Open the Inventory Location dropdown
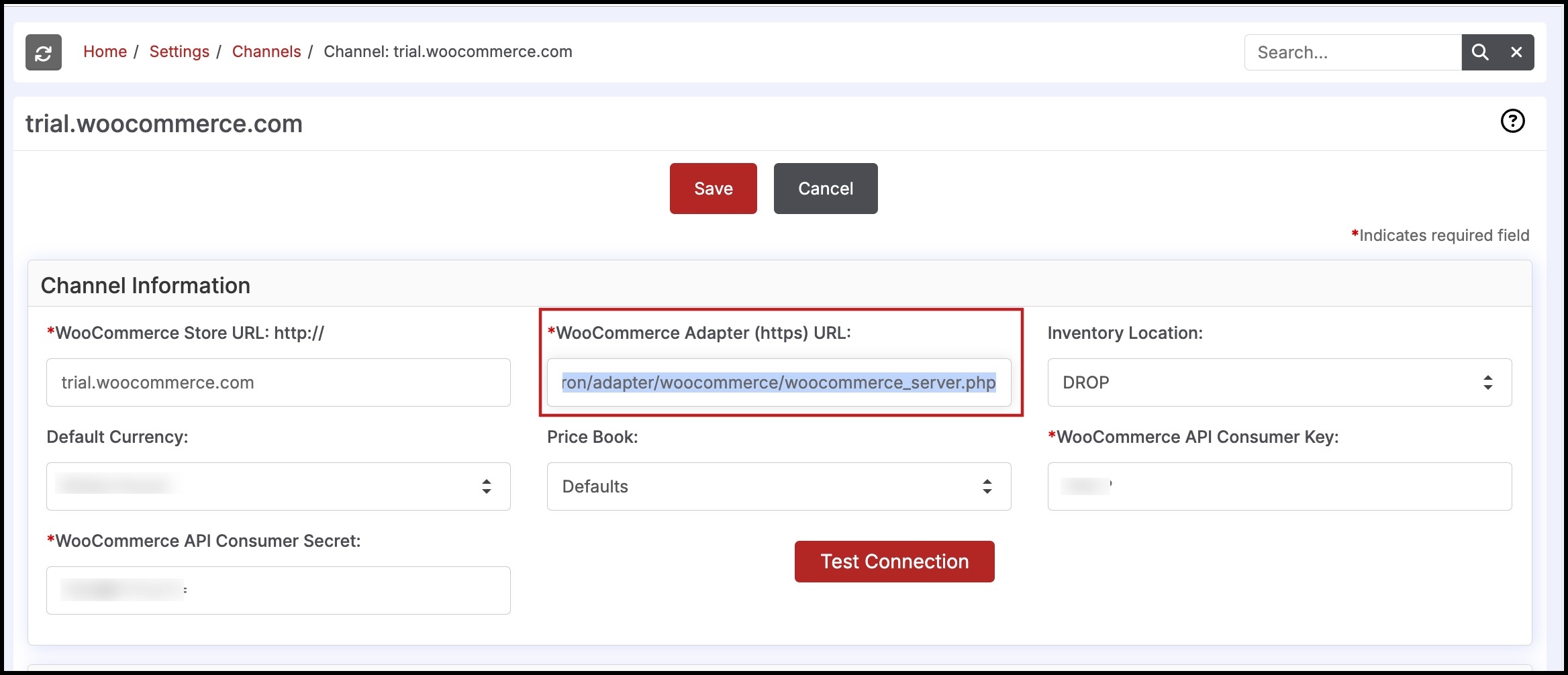Image resolution: width=1568 pixels, height=675 pixels. point(1279,382)
